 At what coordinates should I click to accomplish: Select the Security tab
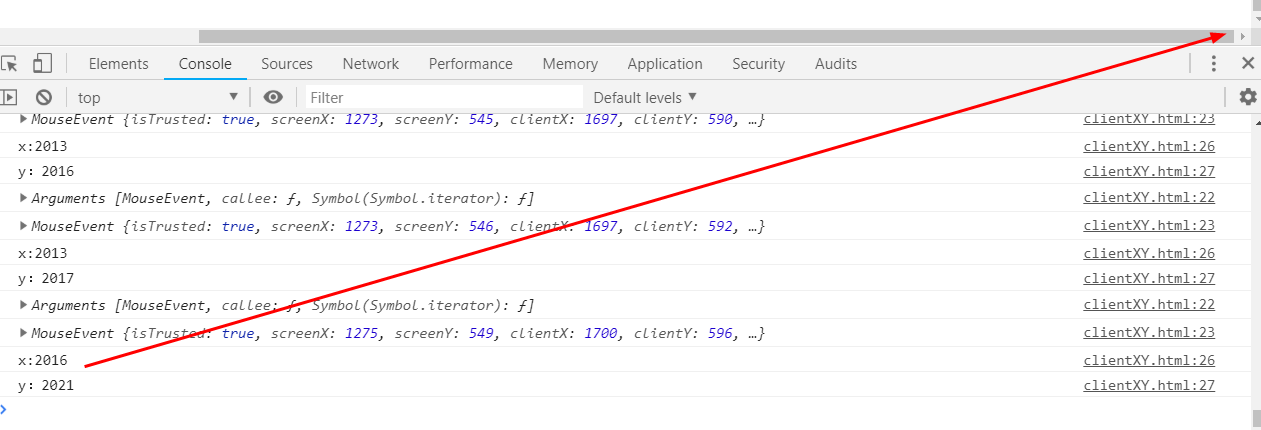click(758, 64)
